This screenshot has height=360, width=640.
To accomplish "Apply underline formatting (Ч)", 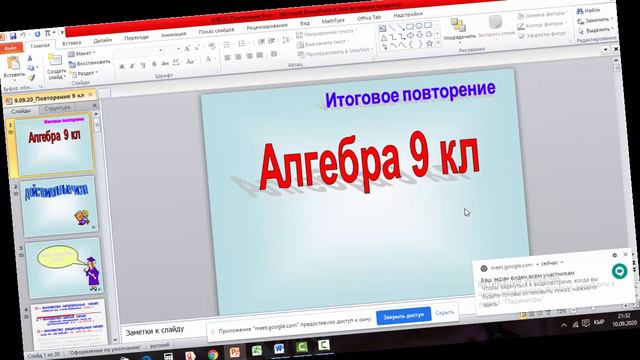I will 142,65.
